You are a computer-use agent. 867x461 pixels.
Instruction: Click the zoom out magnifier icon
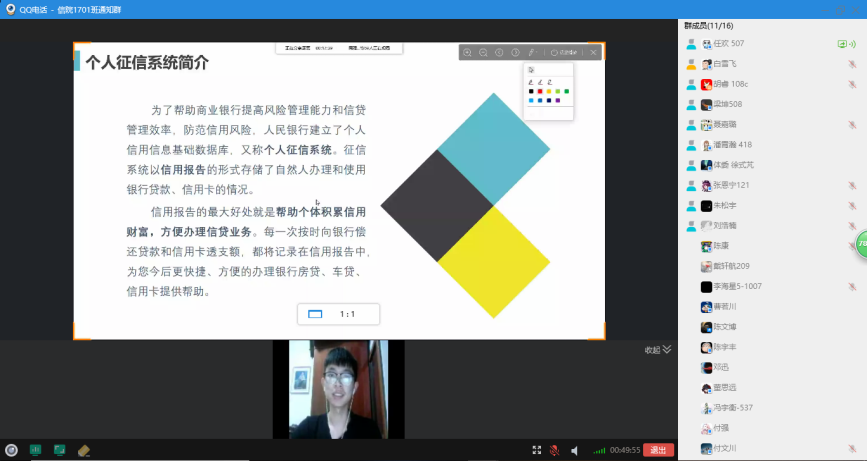tap(483, 52)
